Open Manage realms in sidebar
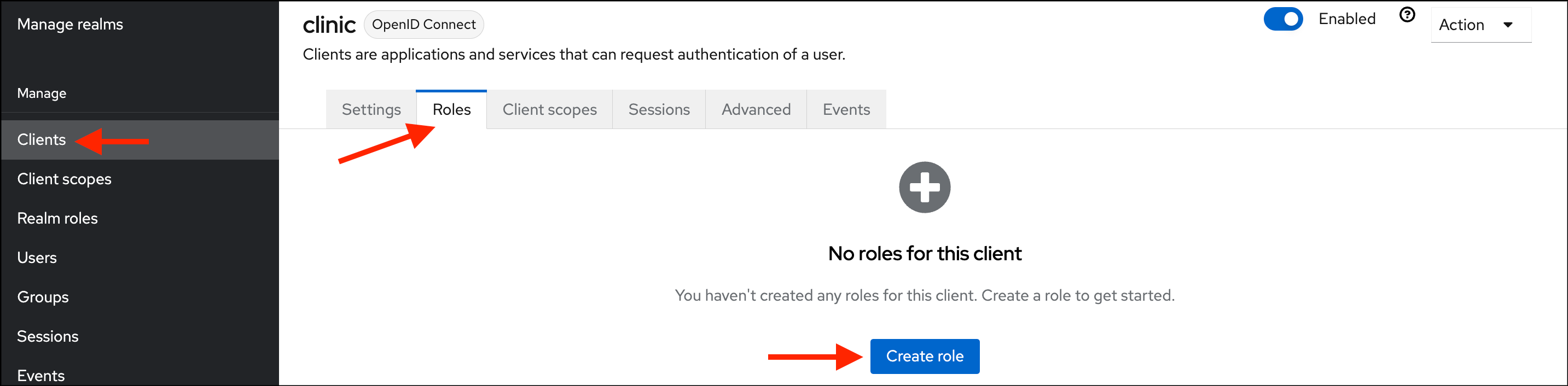Image resolution: width=1568 pixels, height=386 pixels. [70, 24]
